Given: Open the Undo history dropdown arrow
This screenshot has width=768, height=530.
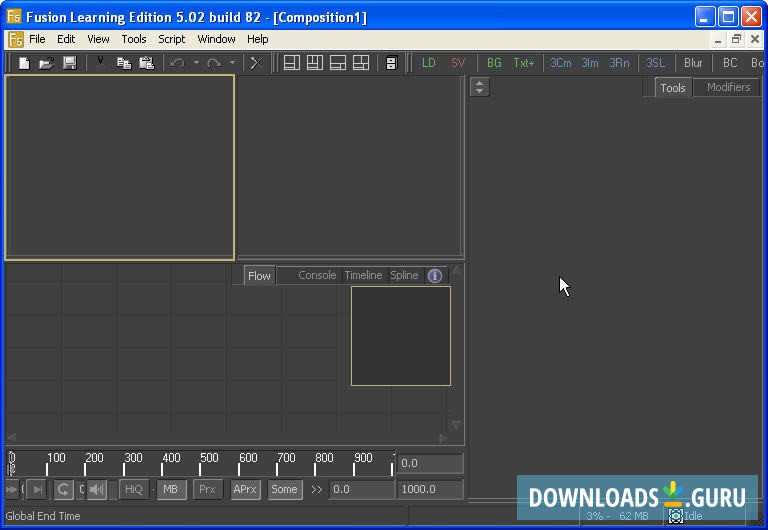Looking at the screenshot, I should [x=196, y=63].
